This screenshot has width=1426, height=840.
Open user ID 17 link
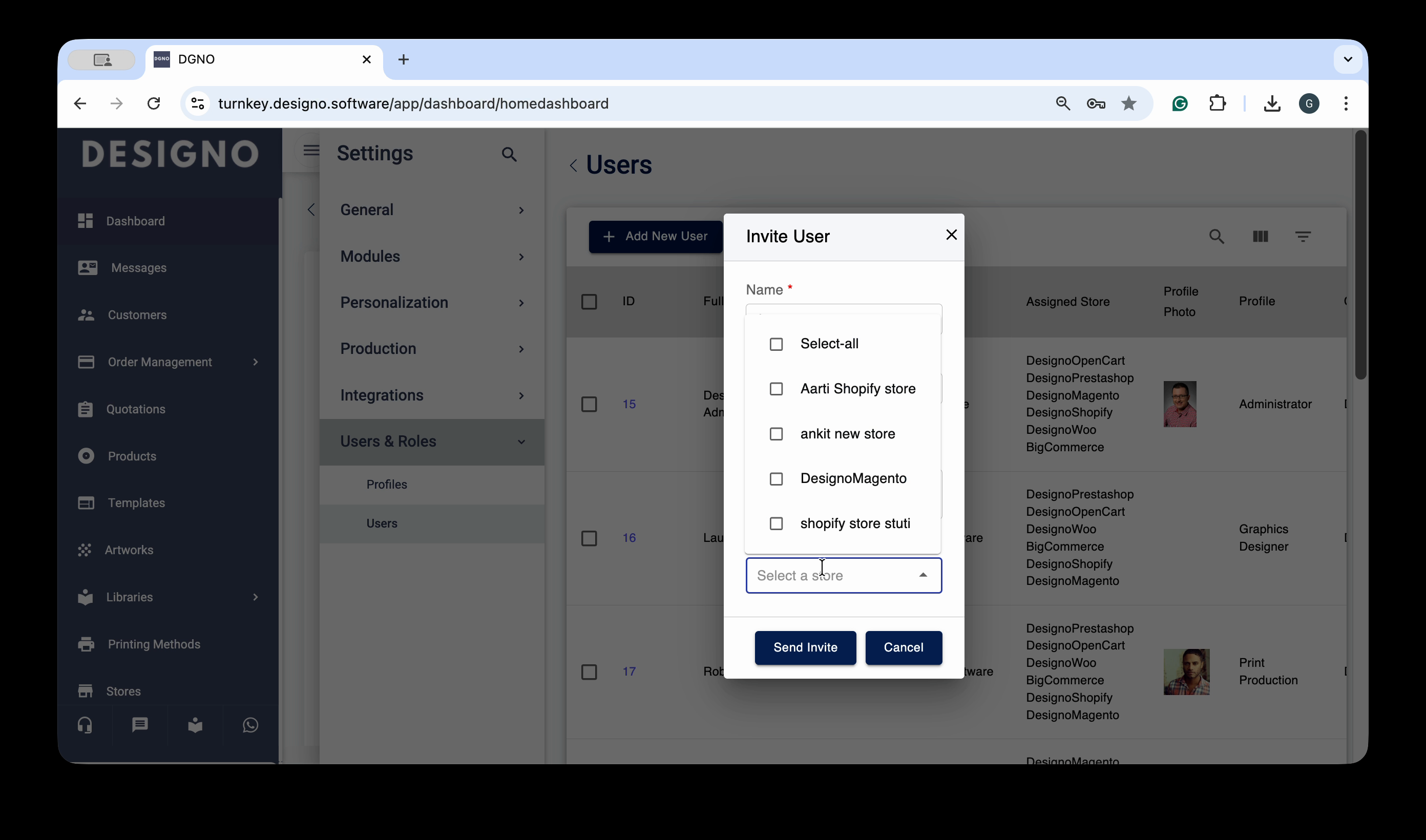pos(629,671)
